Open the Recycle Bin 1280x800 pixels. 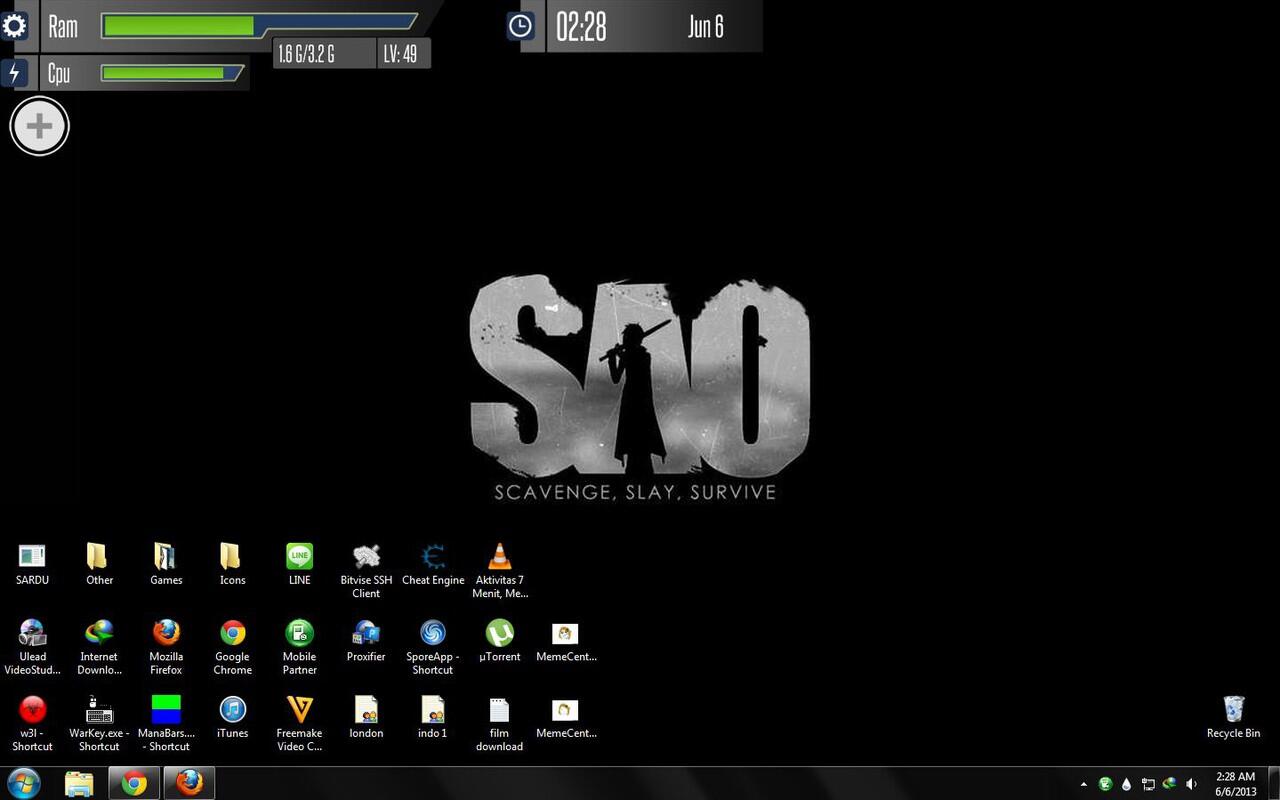click(x=1233, y=718)
